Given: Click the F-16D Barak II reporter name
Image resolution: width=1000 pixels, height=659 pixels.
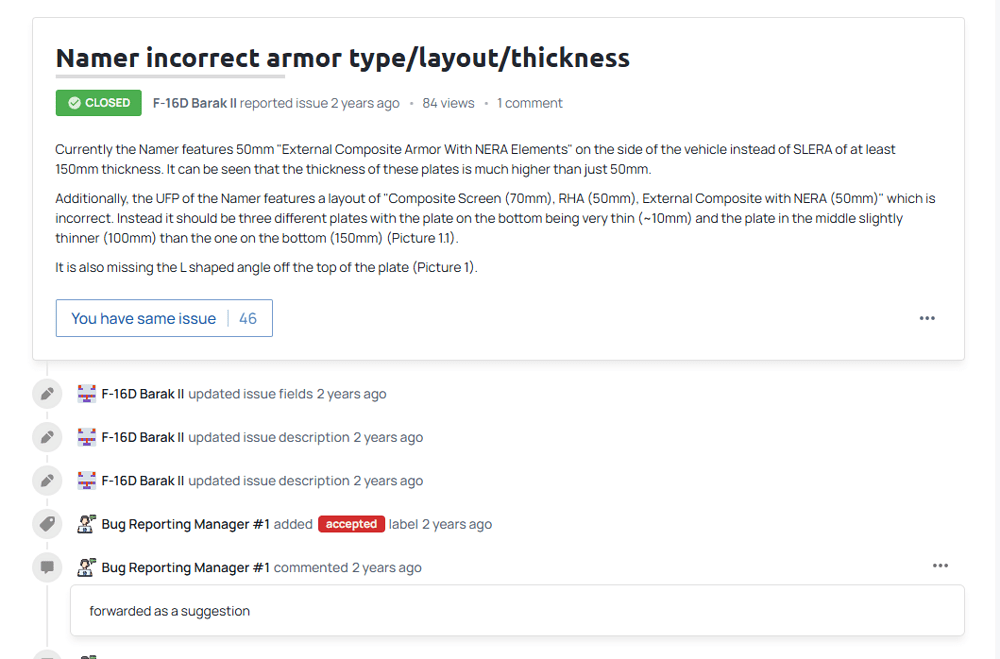Looking at the screenshot, I should click(x=194, y=103).
